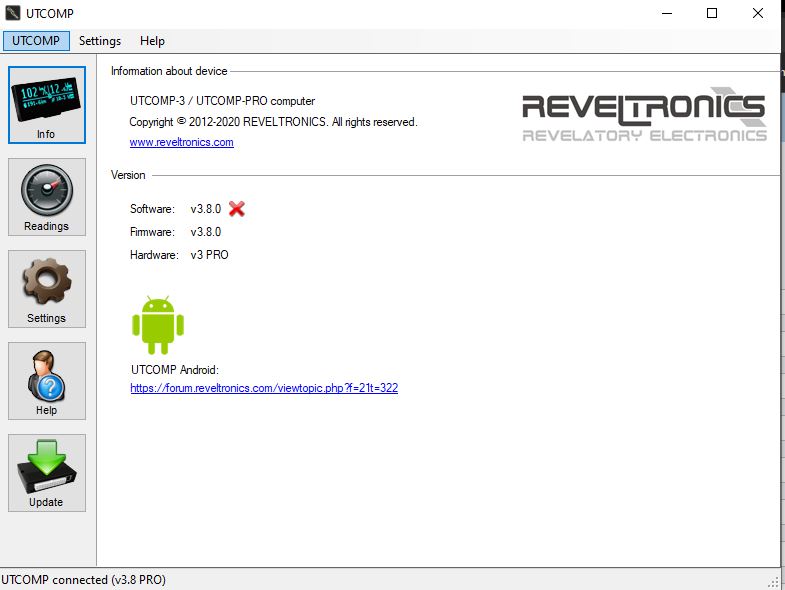Close the UTCOMP window

tap(758, 14)
